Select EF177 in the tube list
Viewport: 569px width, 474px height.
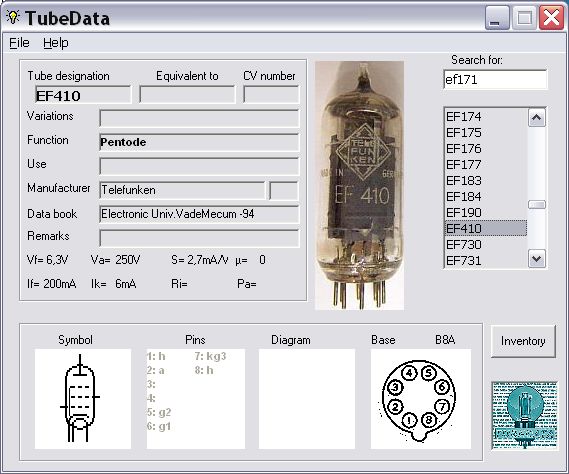point(486,164)
